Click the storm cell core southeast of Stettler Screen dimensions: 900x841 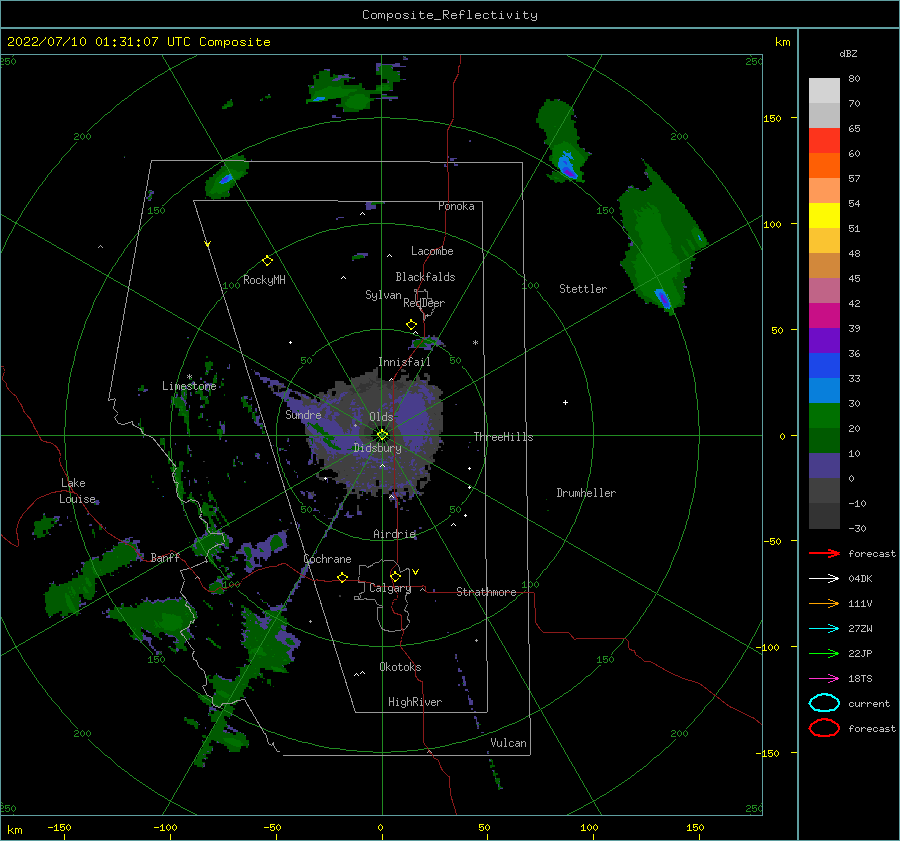click(662, 299)
